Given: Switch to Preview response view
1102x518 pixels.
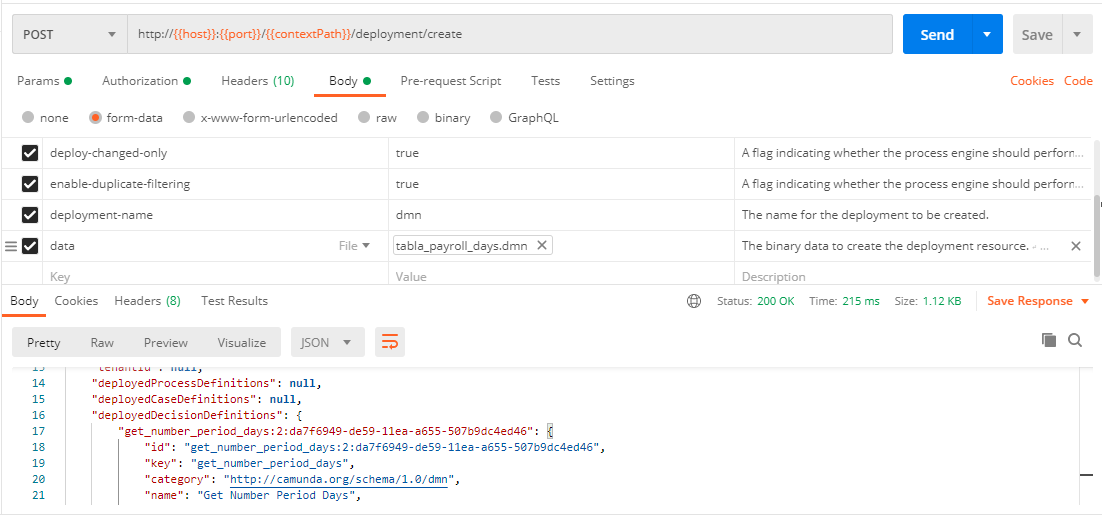Looking at the screenshot, I should tap(166, 342).
